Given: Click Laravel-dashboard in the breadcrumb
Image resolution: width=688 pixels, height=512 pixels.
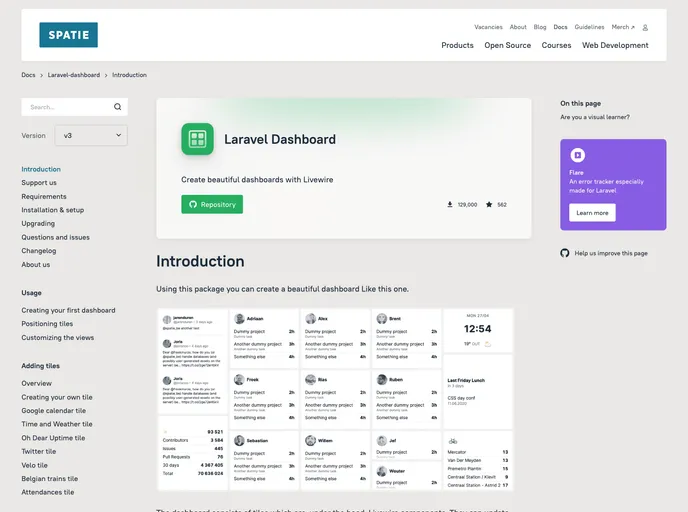Looking at the screenshot, I should [x=74, y=75].
